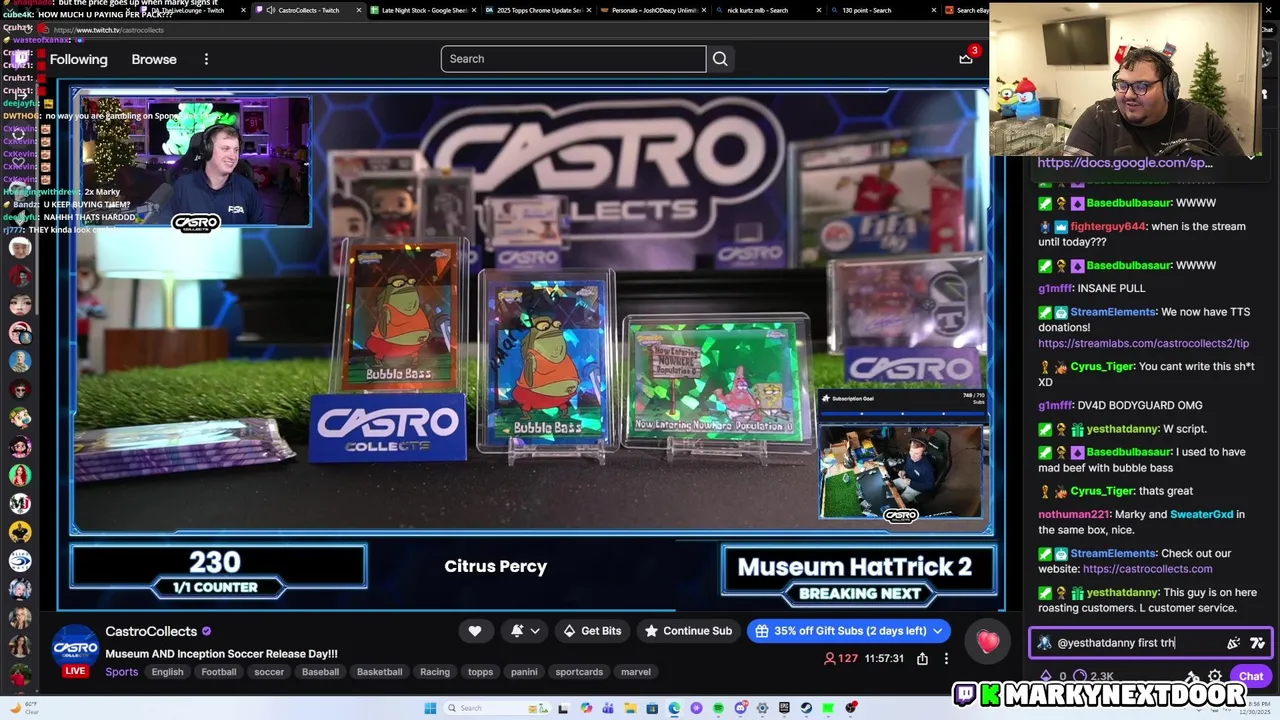This screenshot has height=720, width=1280.
Task: Click the topps tag
Action: pos(480,672)
